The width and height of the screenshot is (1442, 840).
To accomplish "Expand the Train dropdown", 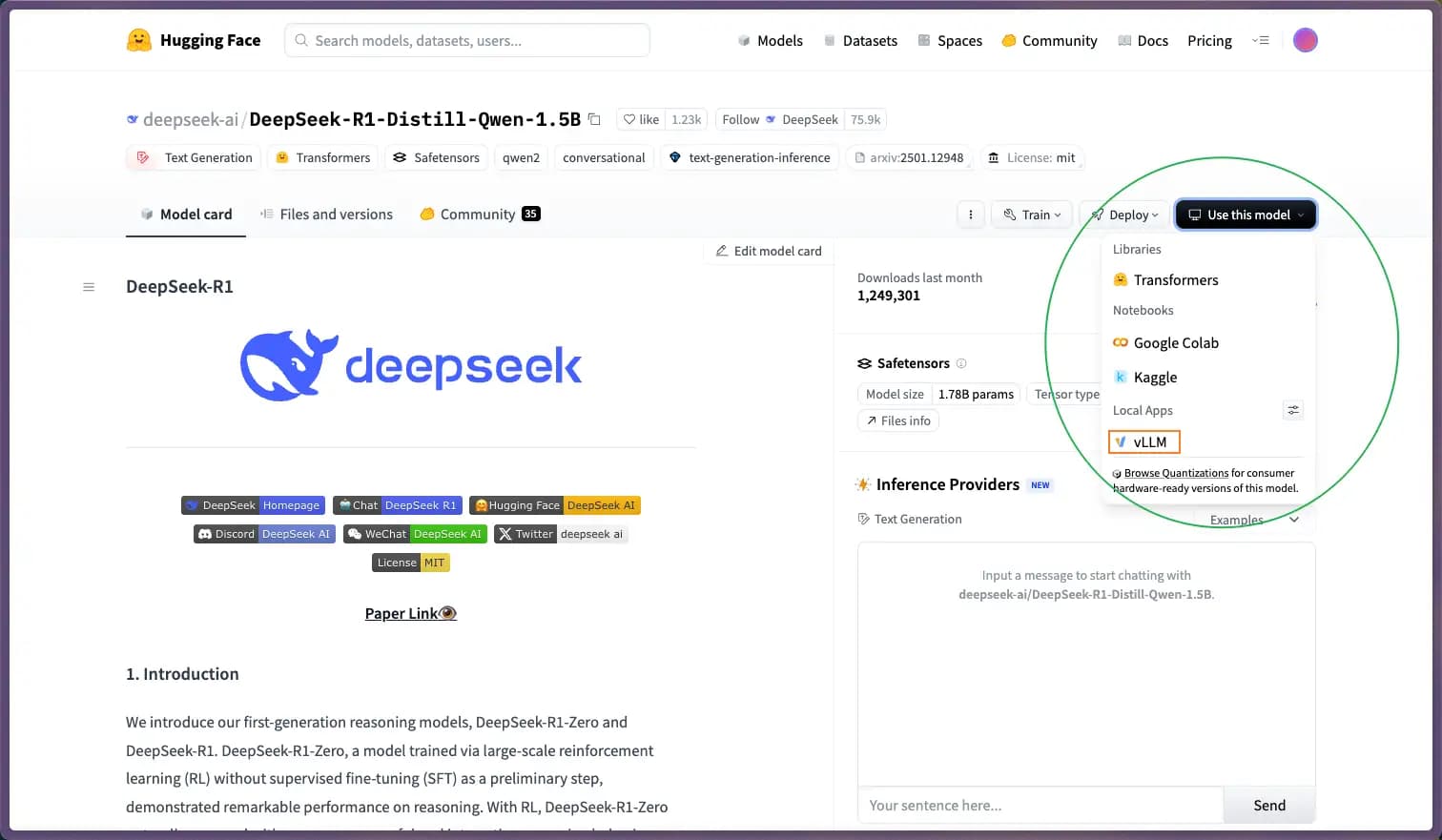I will [x=1032, y=215].
